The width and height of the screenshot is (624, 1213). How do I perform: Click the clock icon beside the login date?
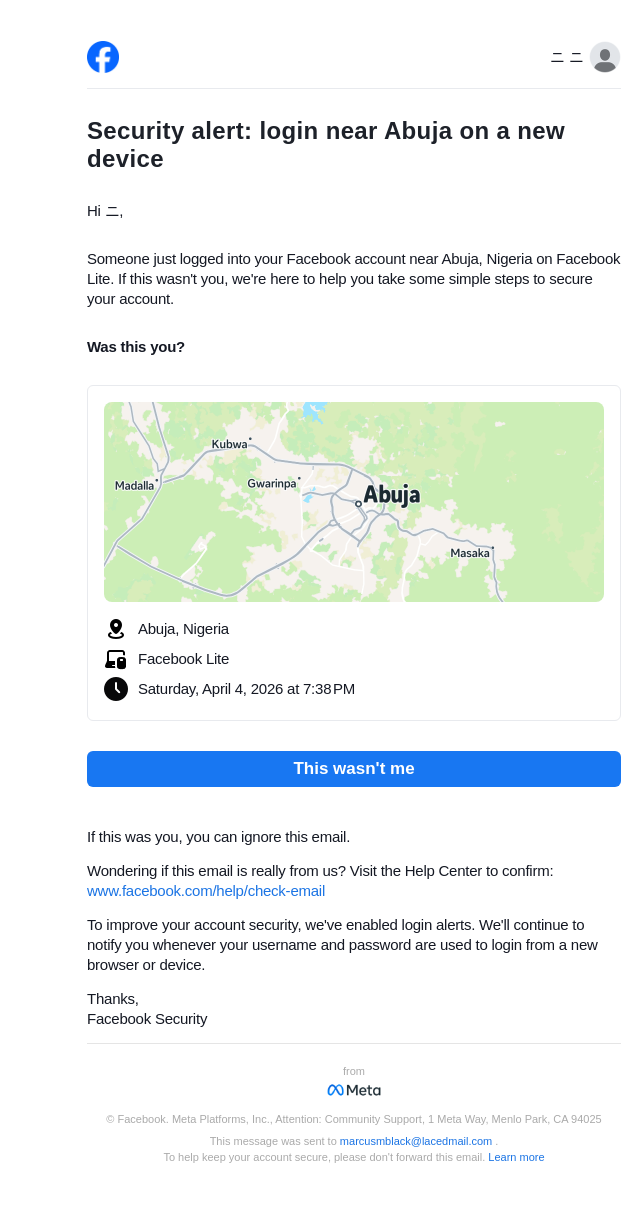(x=116, y=689)
